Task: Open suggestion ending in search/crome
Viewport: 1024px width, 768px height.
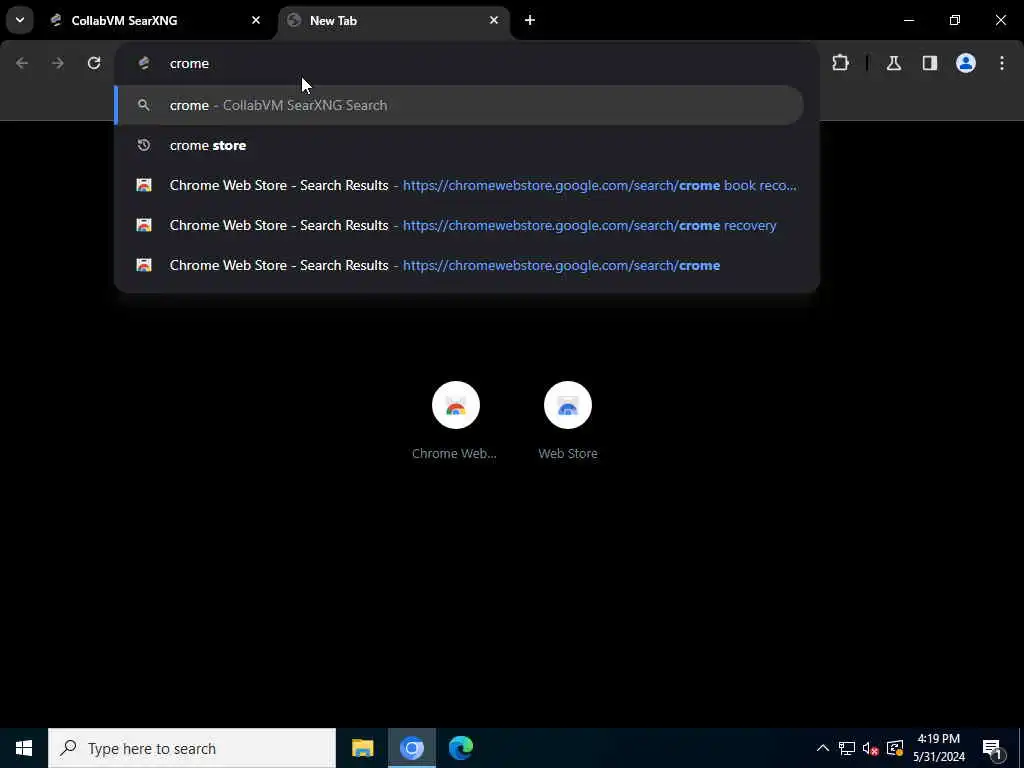Action: click(x=467, y=265)
